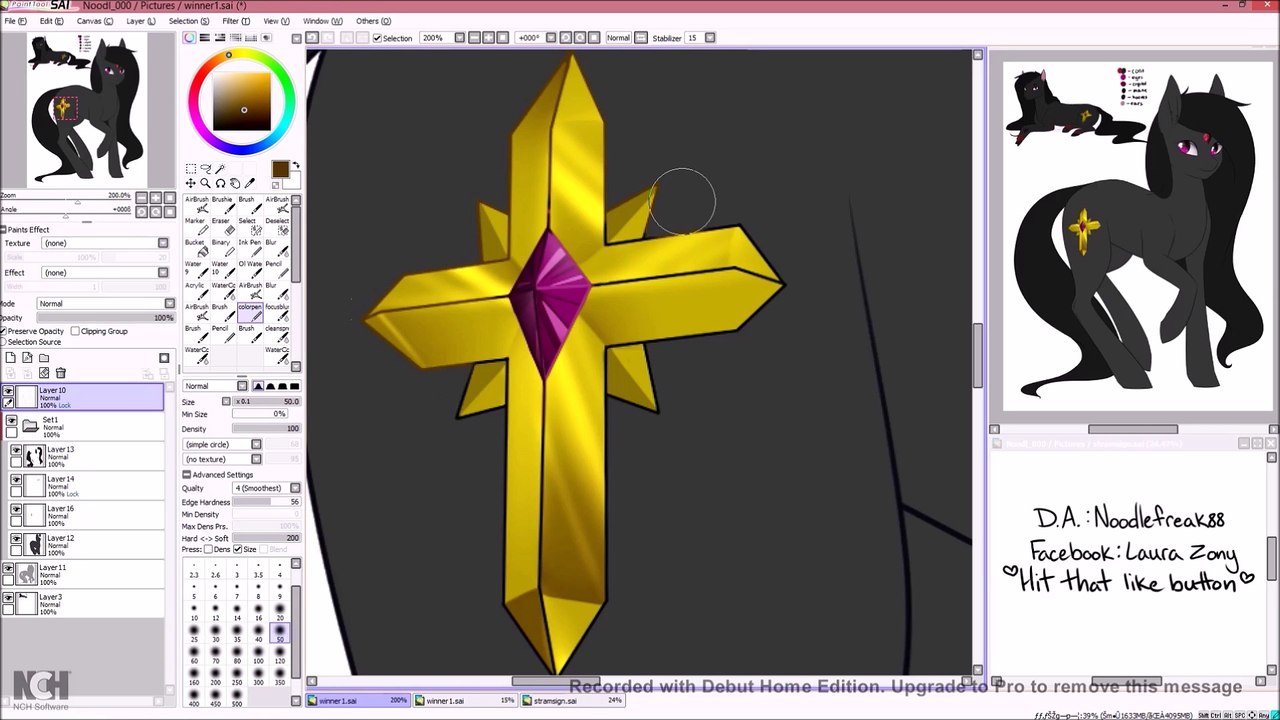The image size is (1280, 720).
Task: Open the Canvas menu
Action: click(x=94, y=21)
